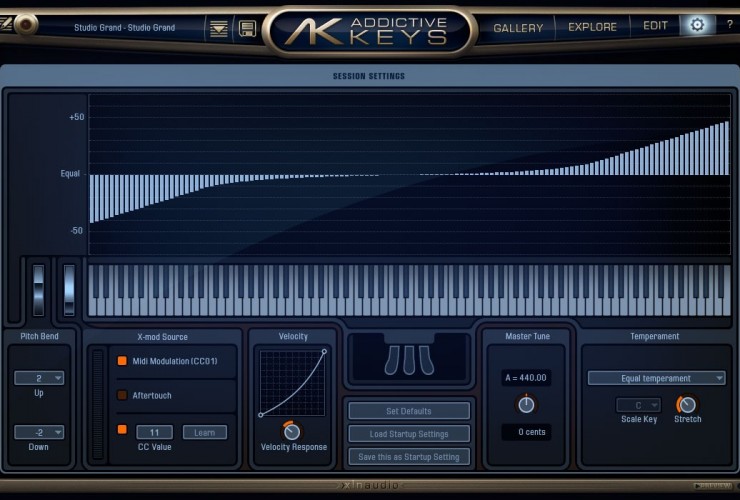Image resolution: width=740 pixels, height=500 pixels.
Task: Click the round knob icon at top left
Action: point(26,24)
